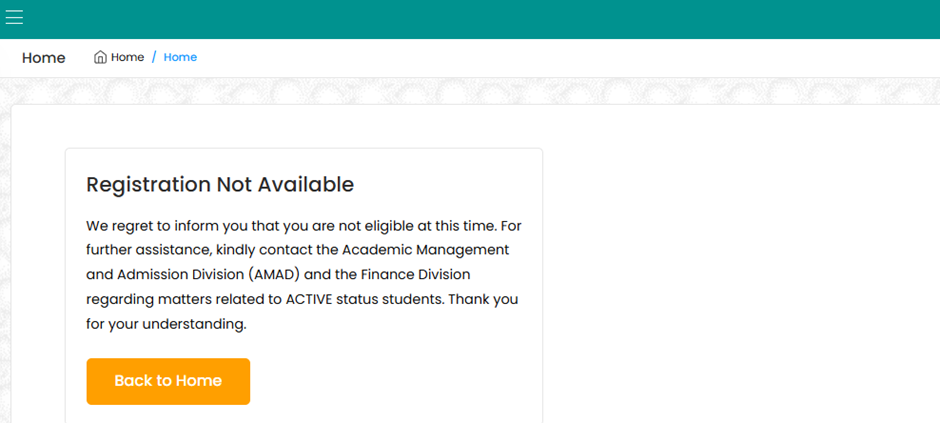Click the 'and Admission Division' text
Screen dimensions: 940x423
tap(162, 274)
